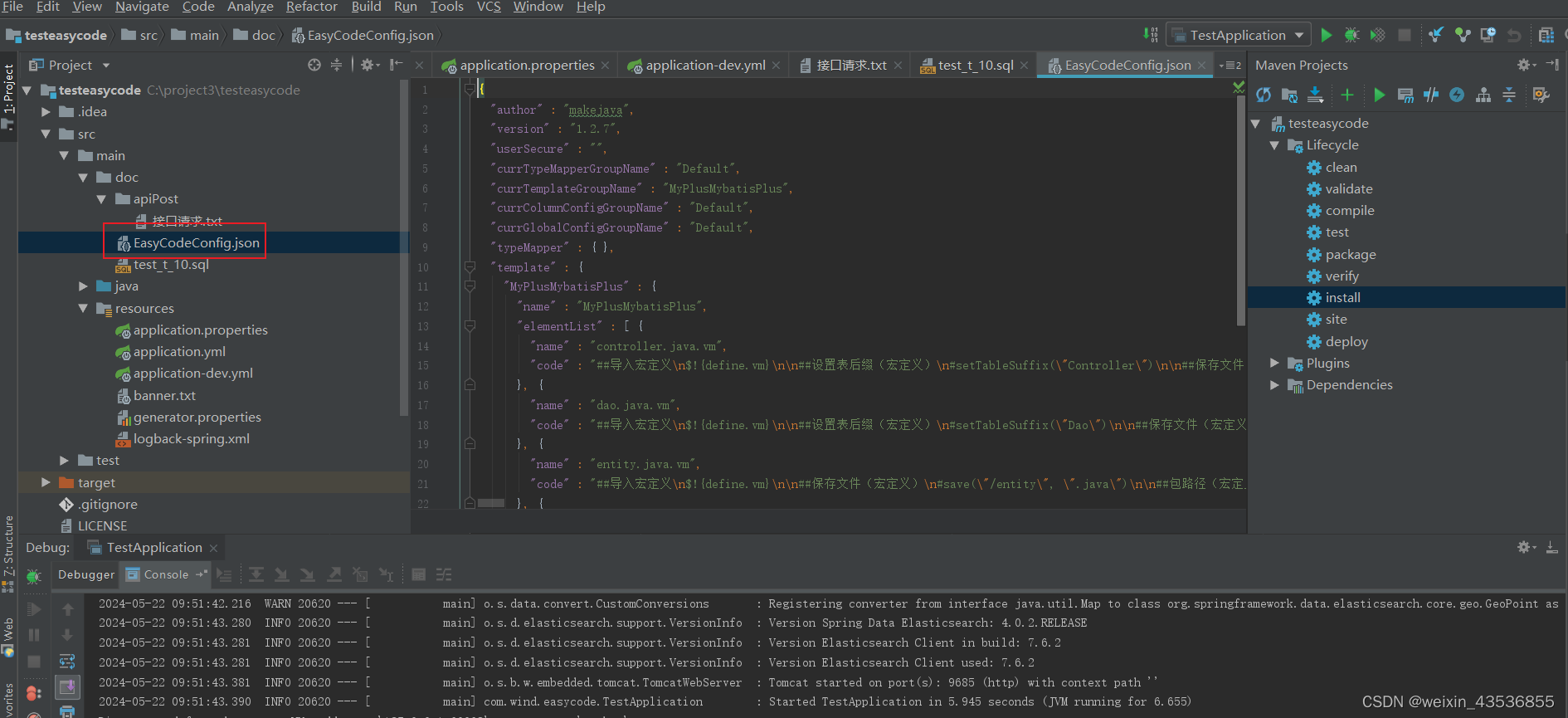Show Maven dependencies diagram
Image resolution: width=1568 pixels, height=718 pixels.
pos(1483,95)
